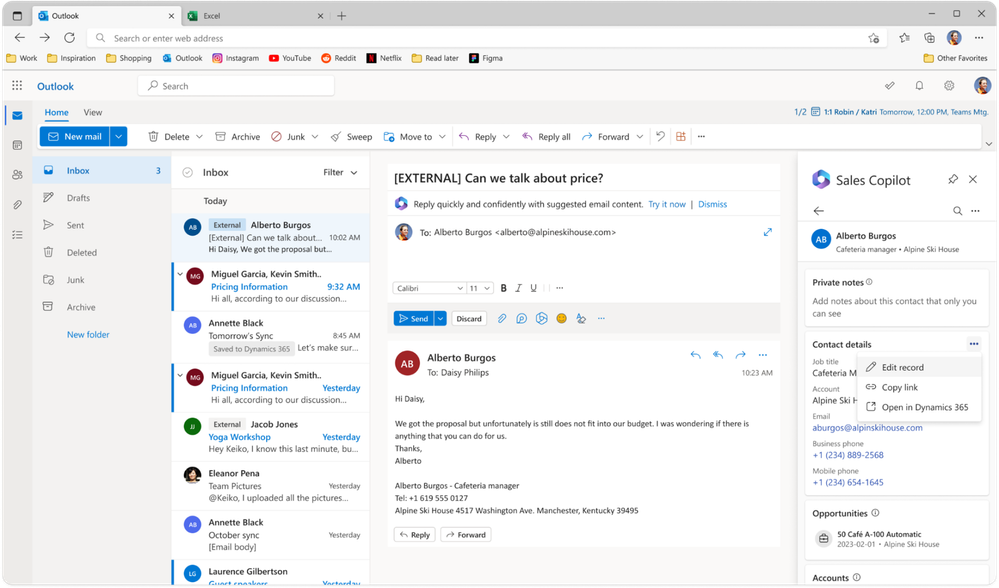Apply underline formatting in the reply

pos(533,288)
